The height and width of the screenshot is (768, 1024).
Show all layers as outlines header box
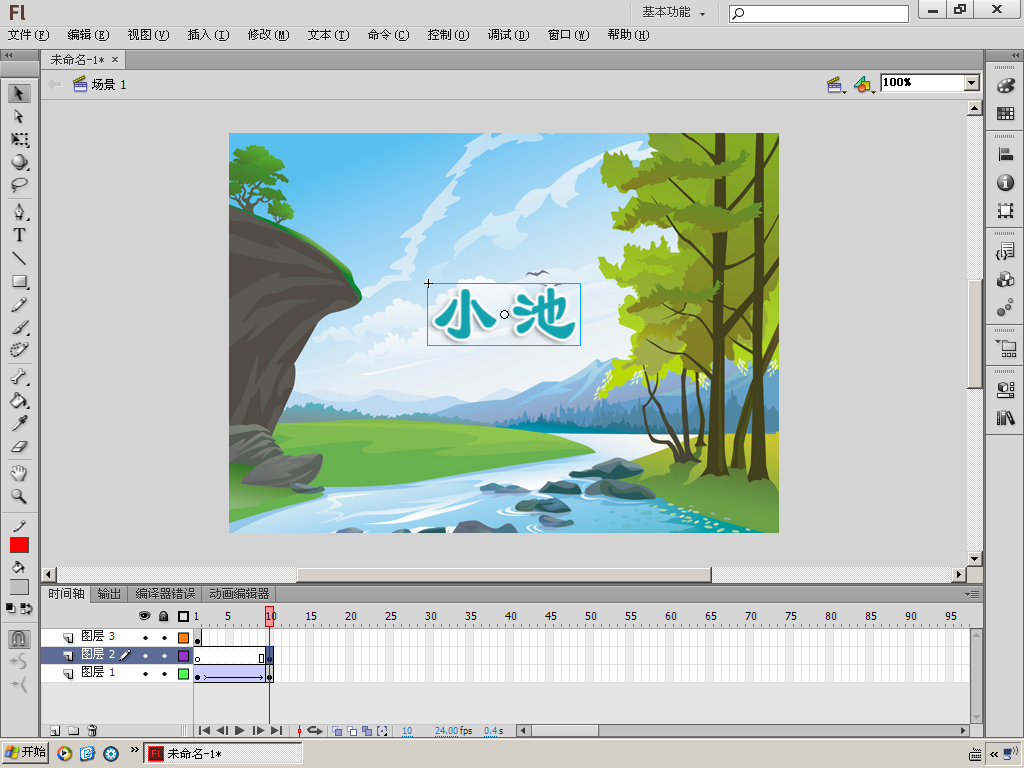tap(184, 616)
